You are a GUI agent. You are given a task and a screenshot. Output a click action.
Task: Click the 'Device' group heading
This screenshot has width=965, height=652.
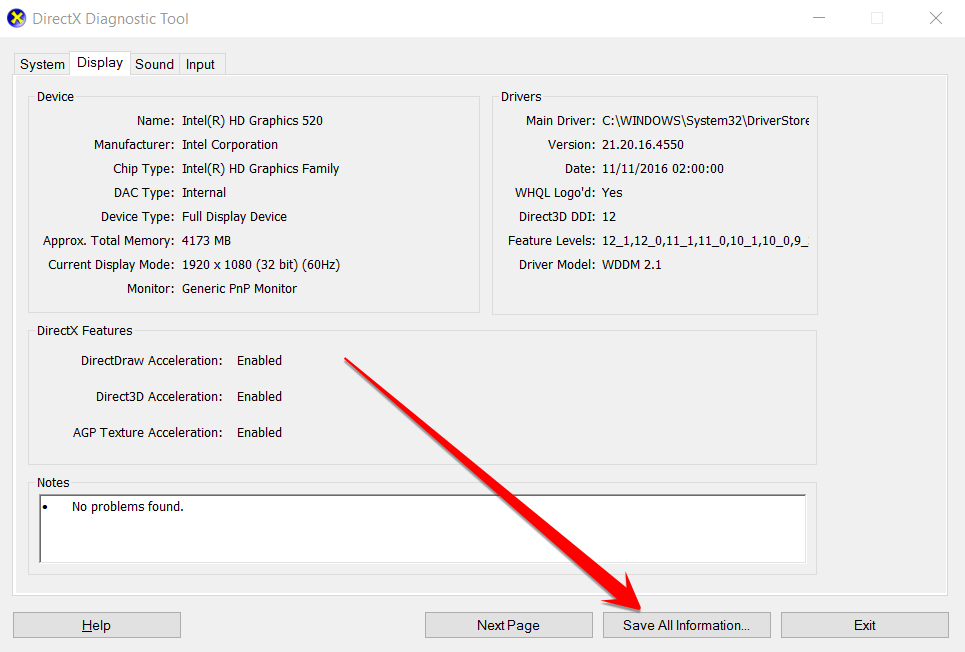point(55,97)
